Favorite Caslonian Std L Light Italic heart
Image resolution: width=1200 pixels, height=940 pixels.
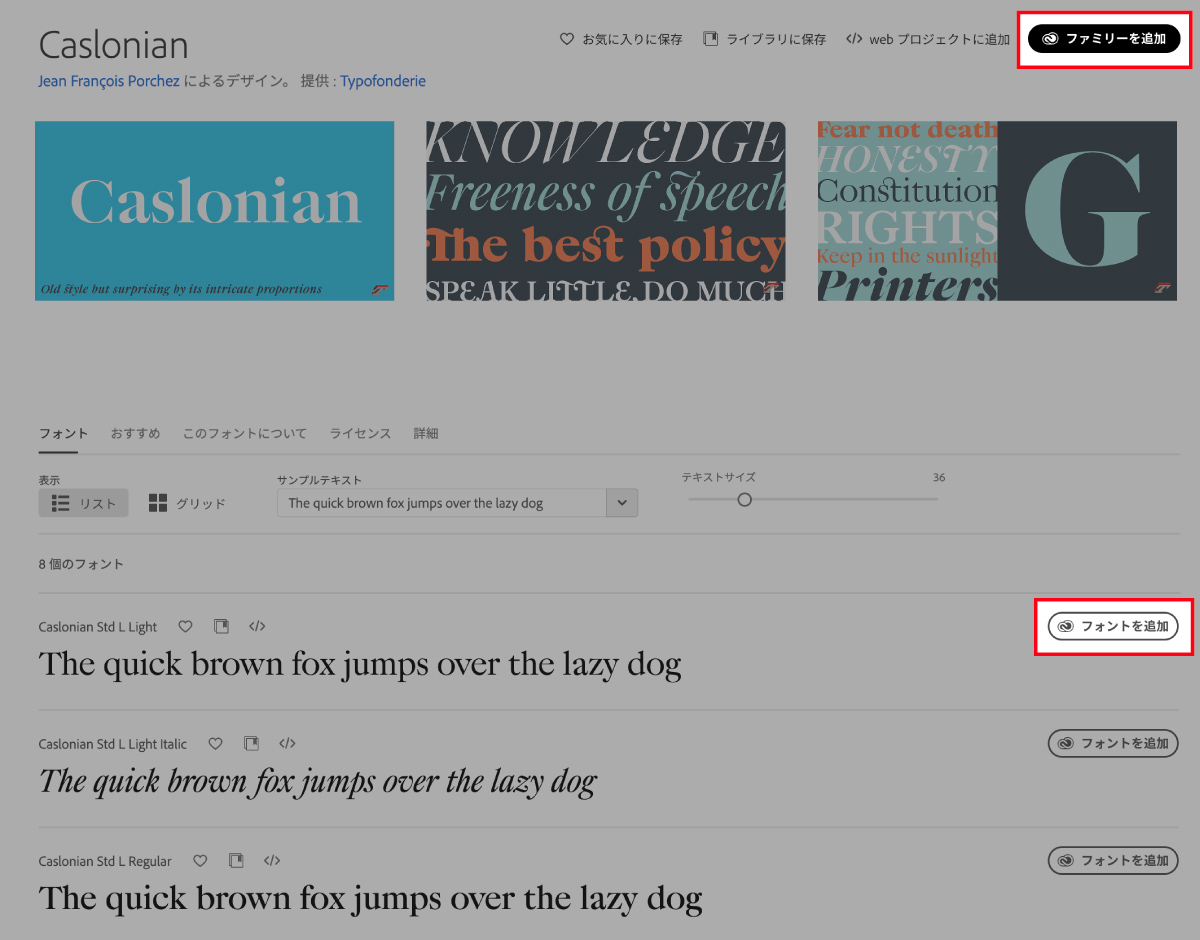215,743
